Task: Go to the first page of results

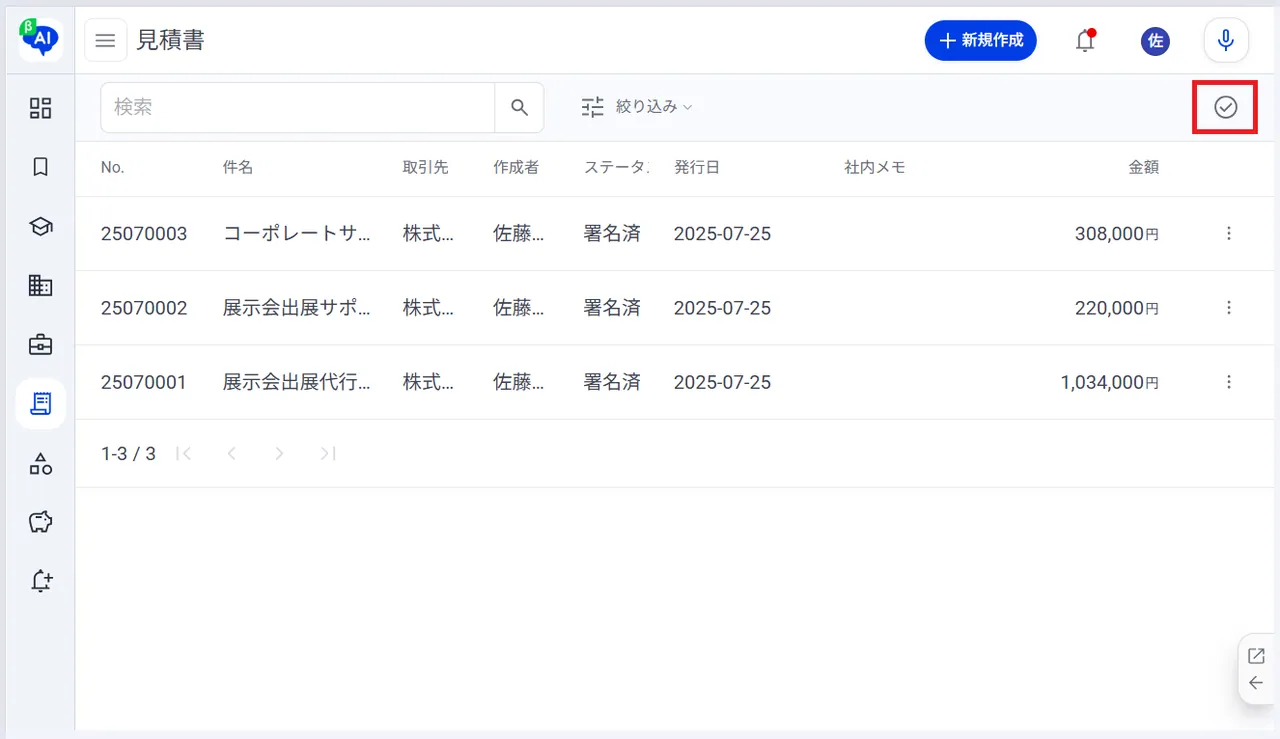Action: [x=183, y=454]
